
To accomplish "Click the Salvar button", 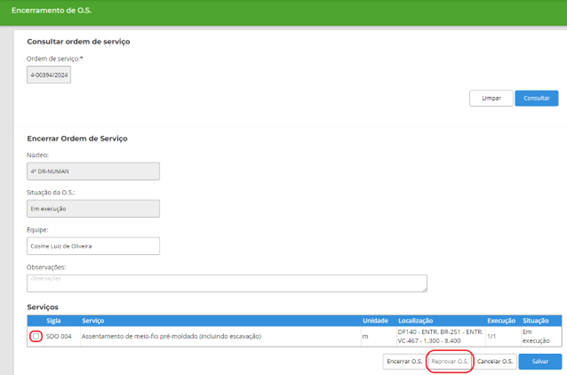I will point(540,361).
